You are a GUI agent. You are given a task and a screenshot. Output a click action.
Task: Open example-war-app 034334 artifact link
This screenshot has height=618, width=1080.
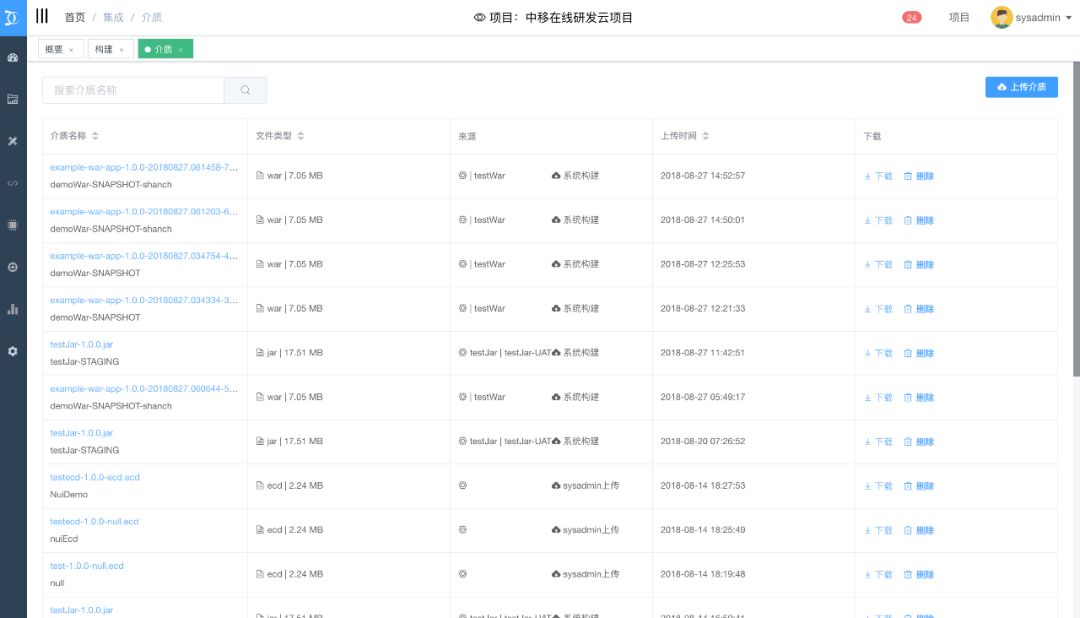(143, 300)
